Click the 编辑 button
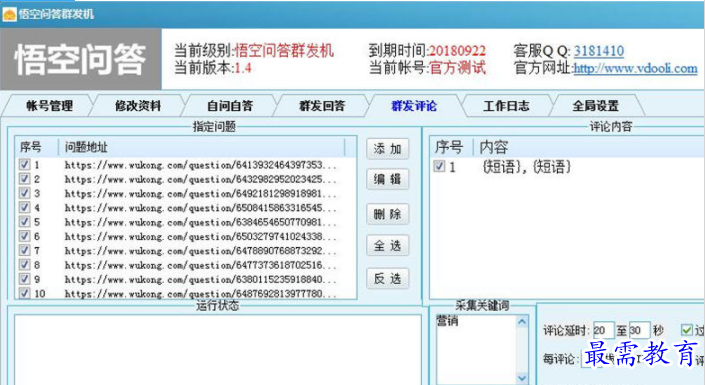This screenshot has height=385, width=706. 387,179
